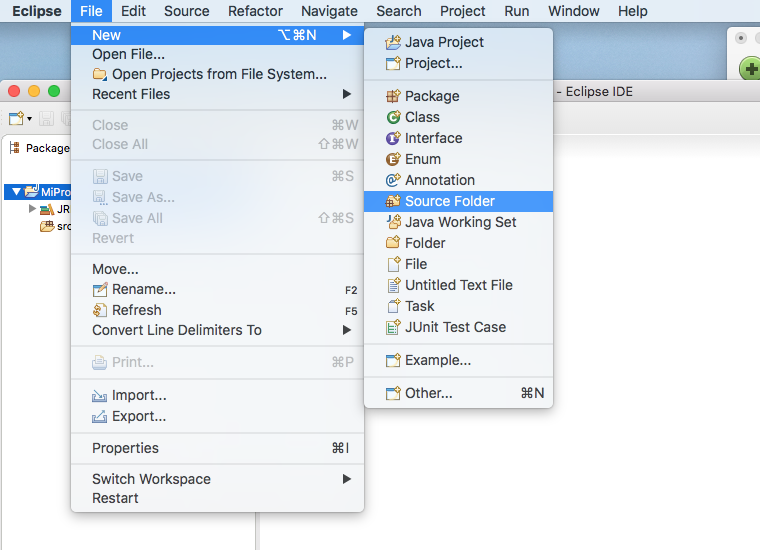Image resolution: width=760 pixels, height=550 pixels.
Task: Expand the MiPro project tree node
Action: tap(17, 192)
